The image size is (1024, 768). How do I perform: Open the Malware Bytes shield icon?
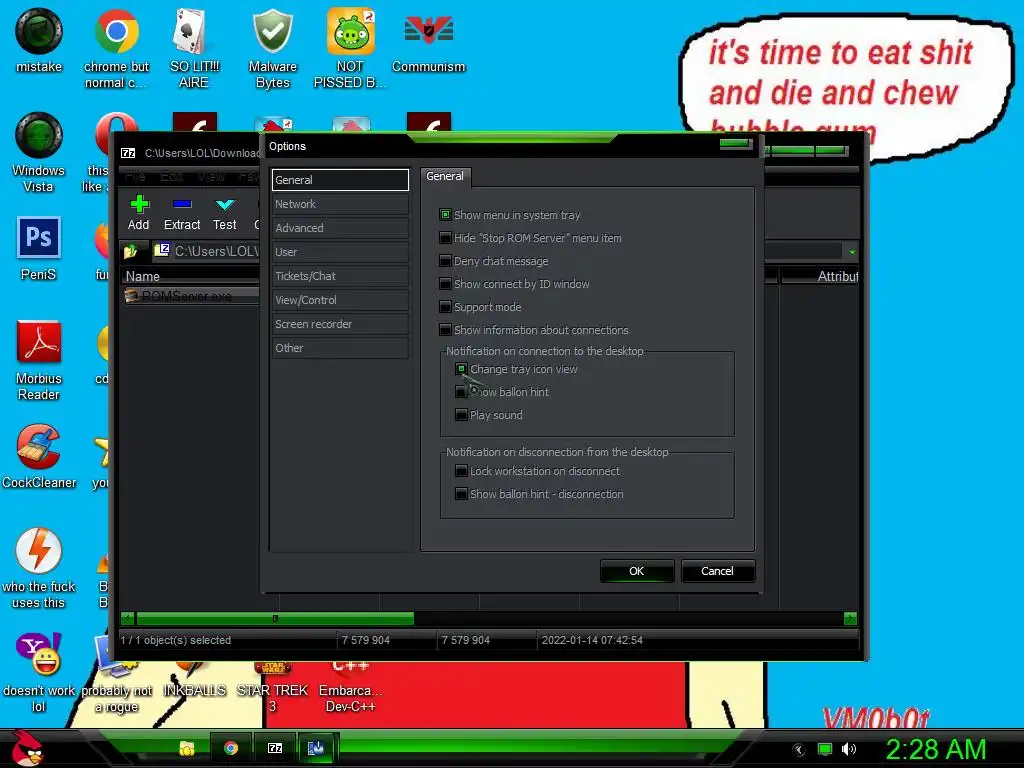pyautogui.click(x=272, y=48)
